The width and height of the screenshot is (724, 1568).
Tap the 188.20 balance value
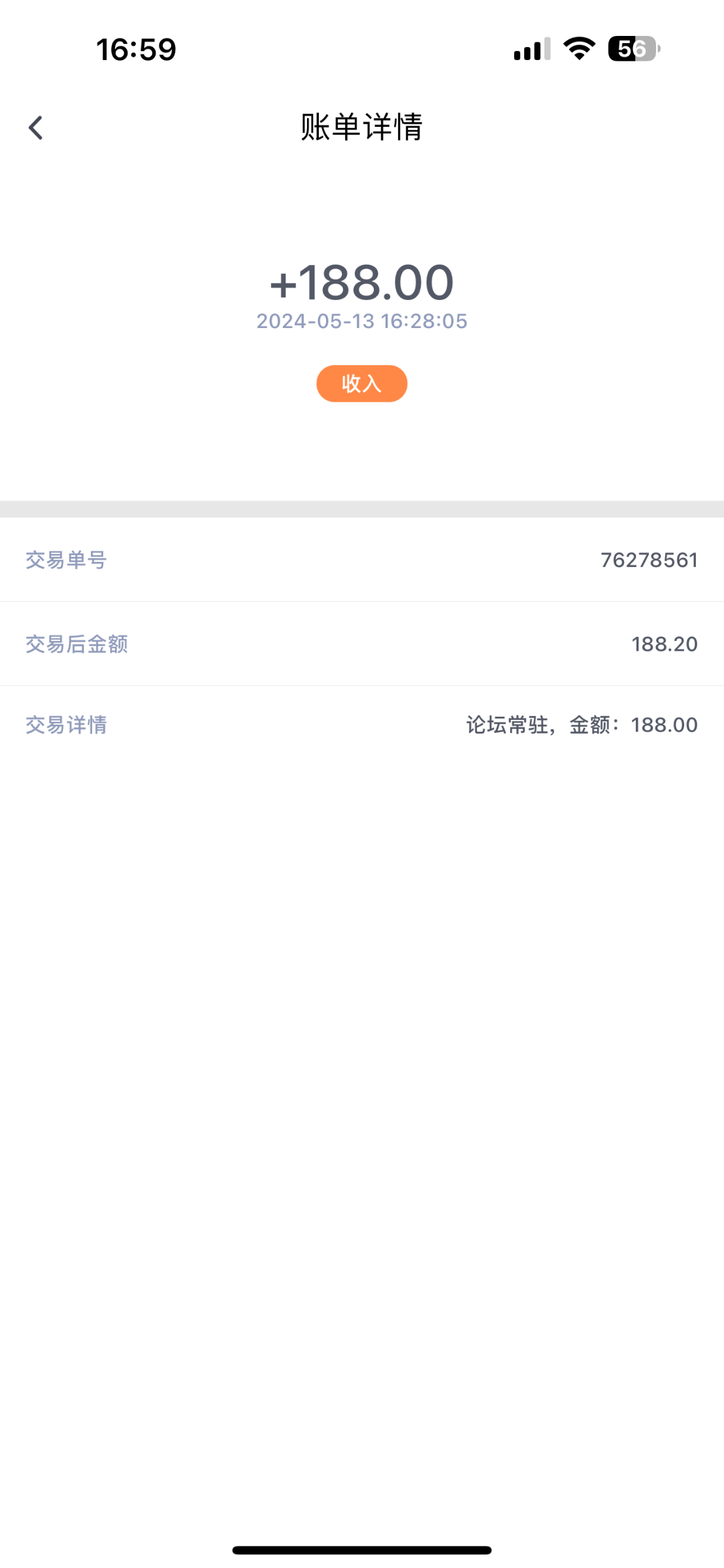(664, 644)
